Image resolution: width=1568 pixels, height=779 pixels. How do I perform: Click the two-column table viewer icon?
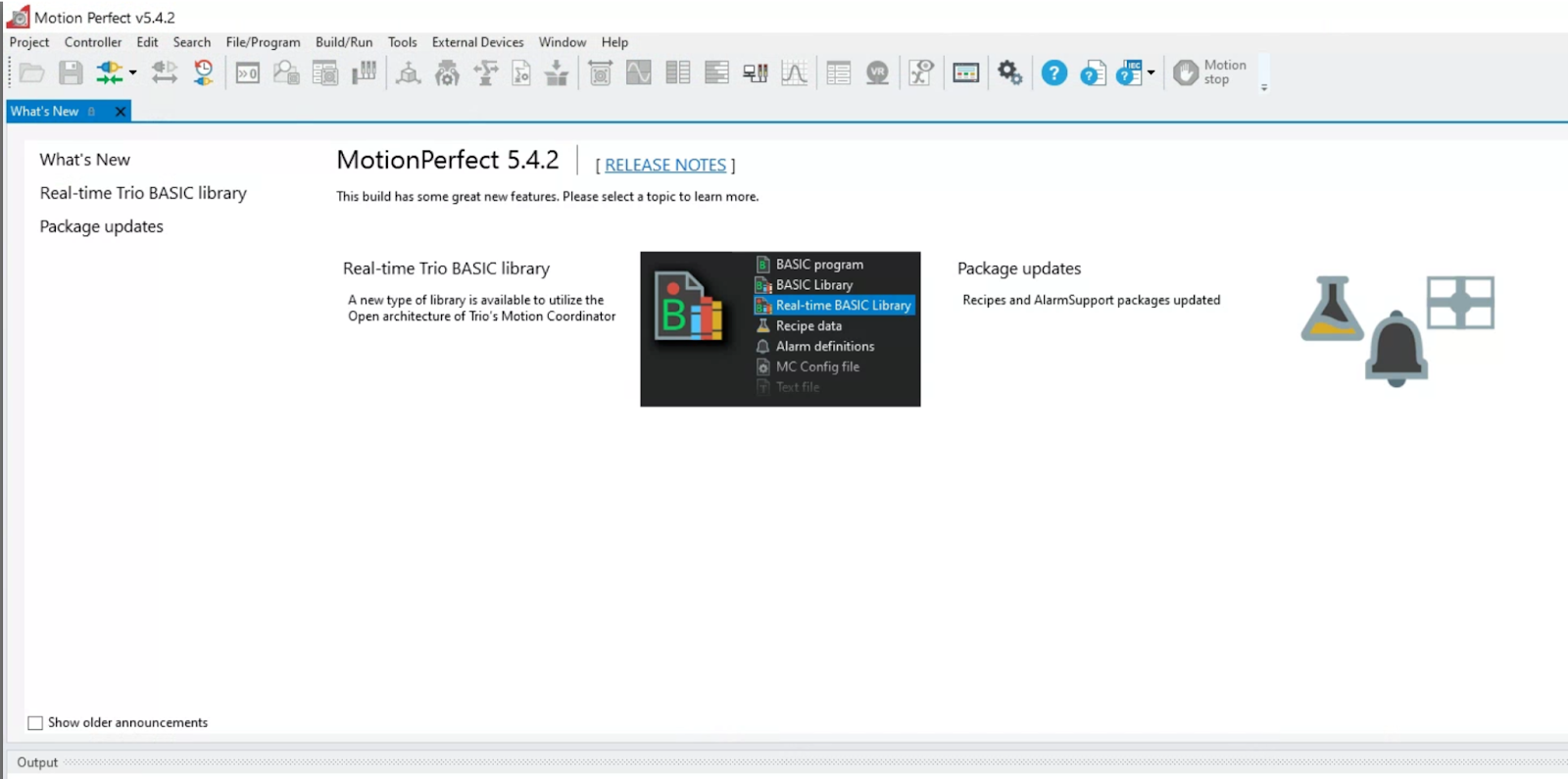pyautogui.click(x=678, y=73)
